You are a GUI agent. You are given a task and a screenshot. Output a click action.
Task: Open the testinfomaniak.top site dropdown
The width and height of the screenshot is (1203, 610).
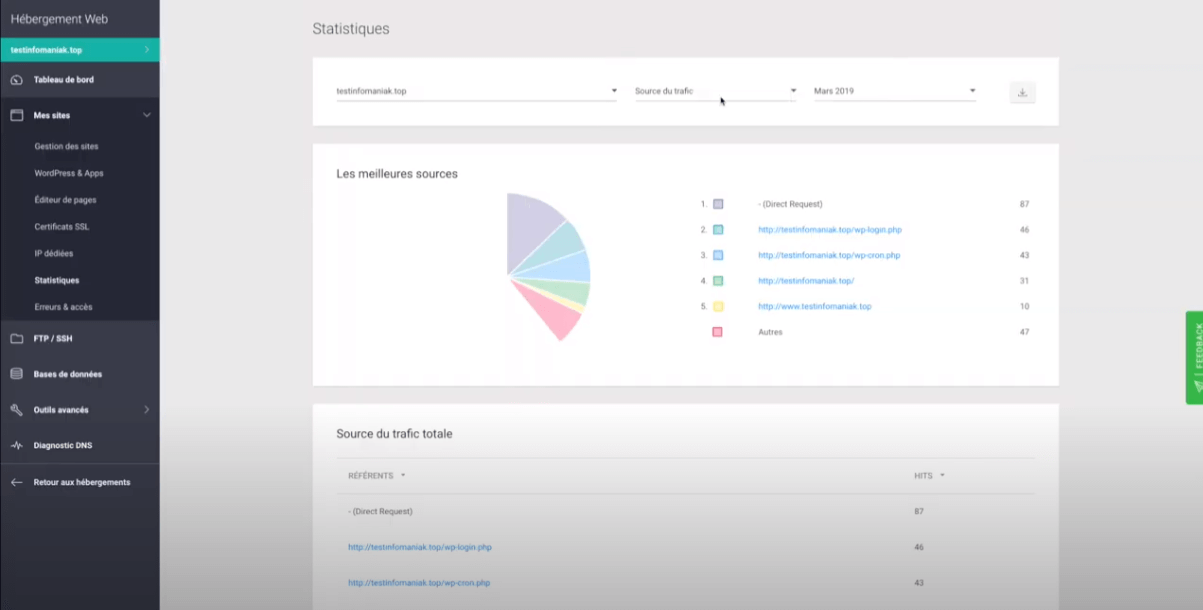[x=476, y=91]
